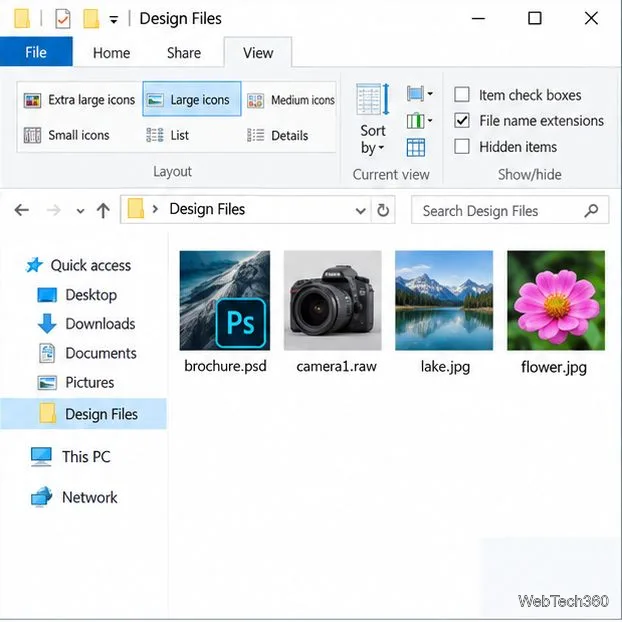This screenshot has width=622, height=622.
Task: Click the flower.jpg file name
Action: (554, 367)
